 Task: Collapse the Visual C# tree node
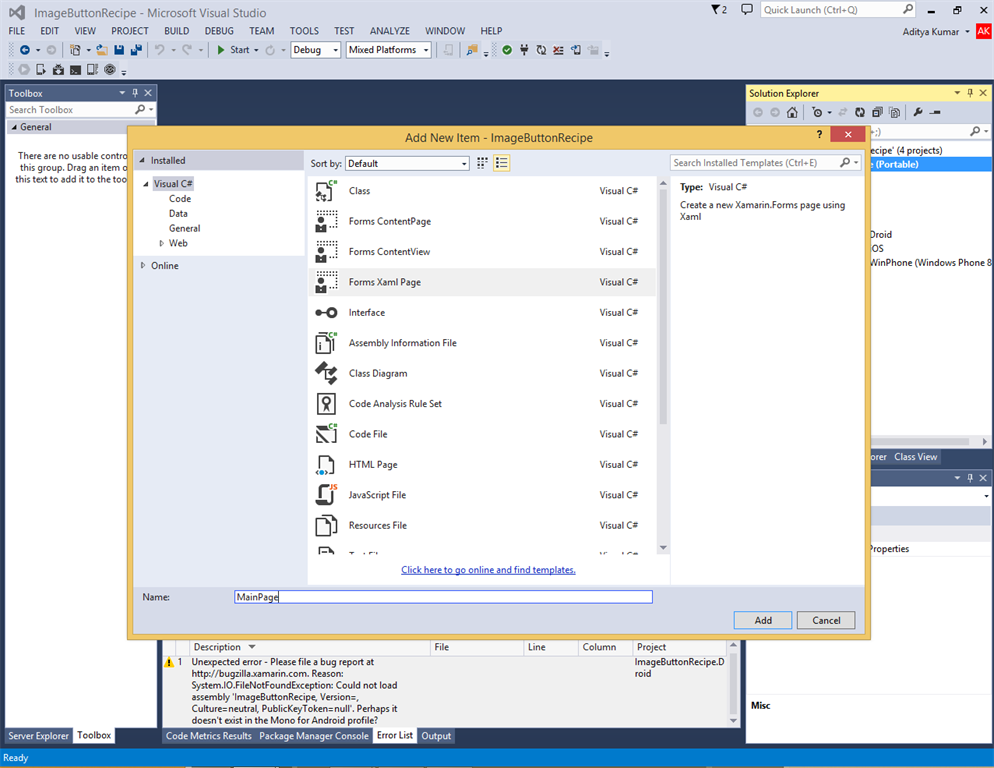146,184
